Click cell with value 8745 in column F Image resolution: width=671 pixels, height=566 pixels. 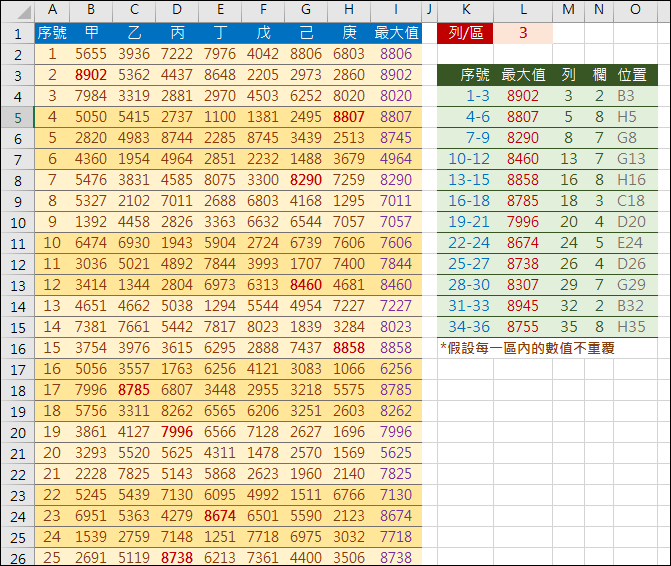[x=263, y=138]
